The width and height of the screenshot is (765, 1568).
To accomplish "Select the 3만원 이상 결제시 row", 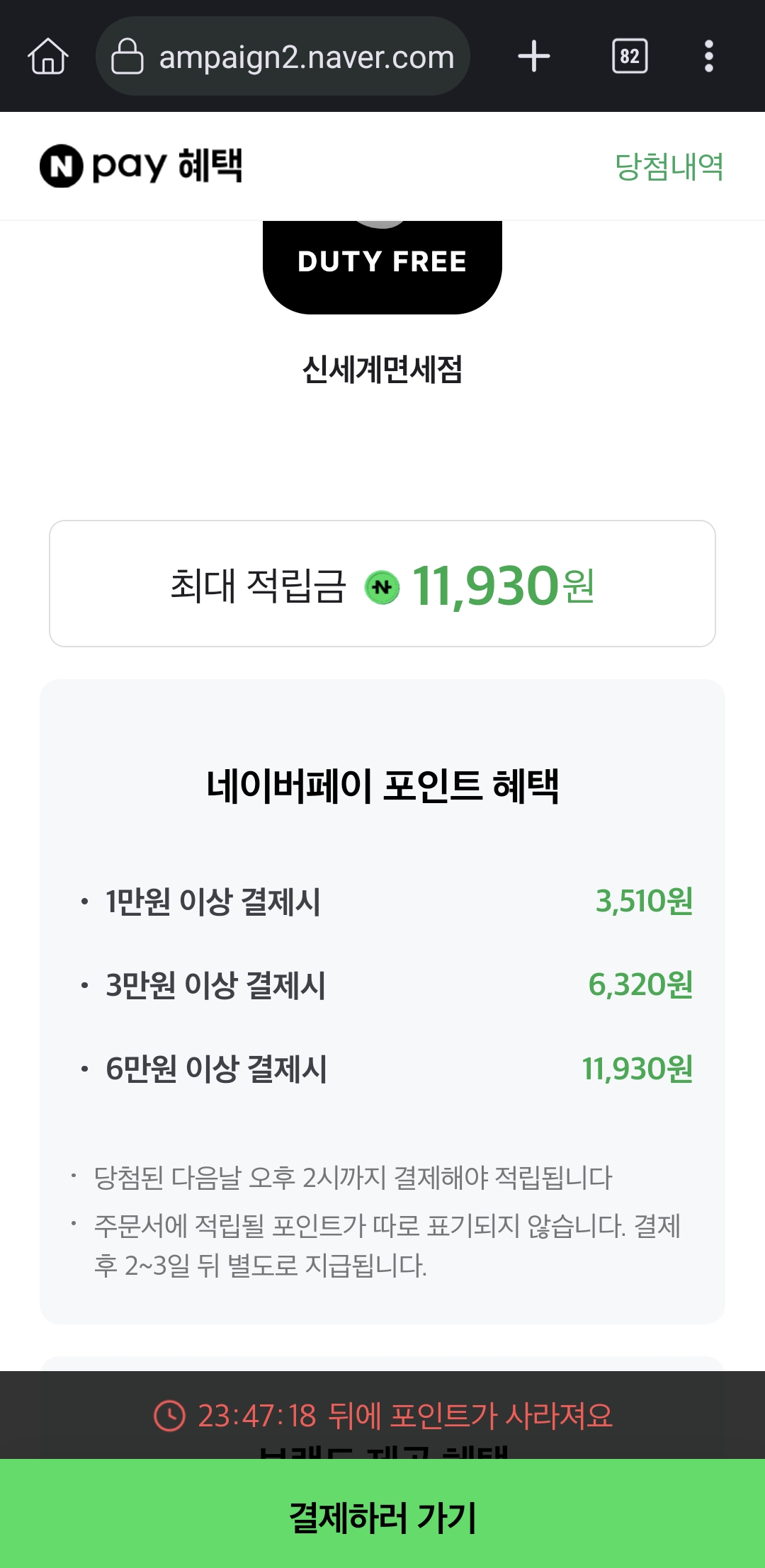I will [x=387, y=985].
